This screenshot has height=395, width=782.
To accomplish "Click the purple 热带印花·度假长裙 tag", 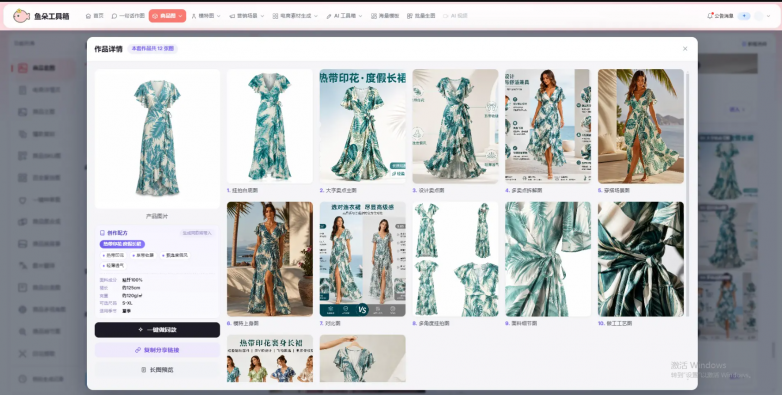I will point(122,244).
